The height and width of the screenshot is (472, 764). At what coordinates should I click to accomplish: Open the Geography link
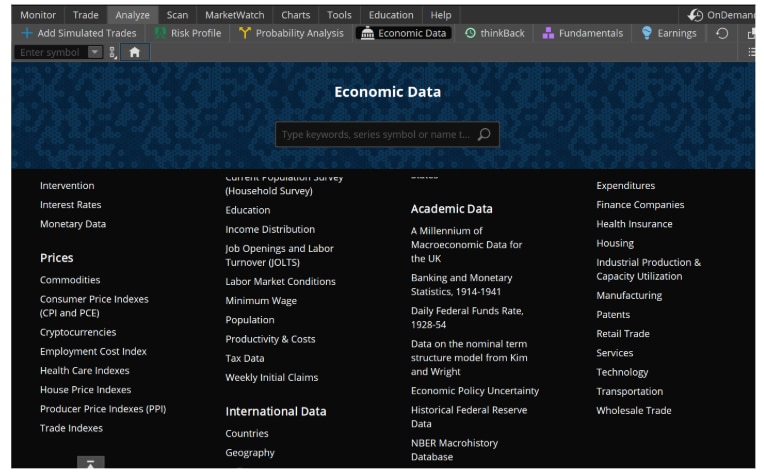(x=250, y=453)
